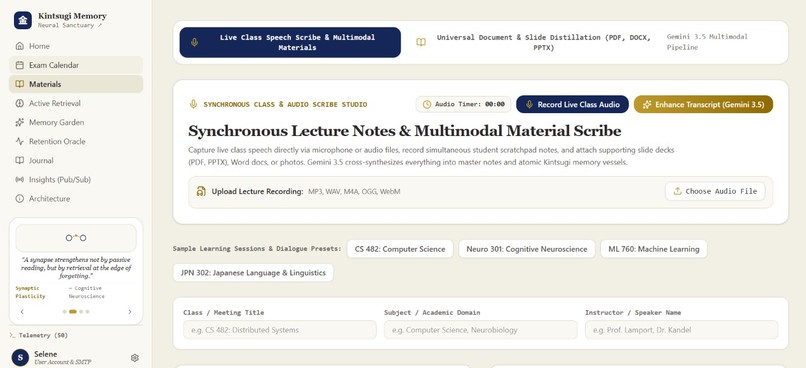Switch to Live Class Speech Scribe tab
The height and width of the screenshot is (368, 806).
click(290, 42)
